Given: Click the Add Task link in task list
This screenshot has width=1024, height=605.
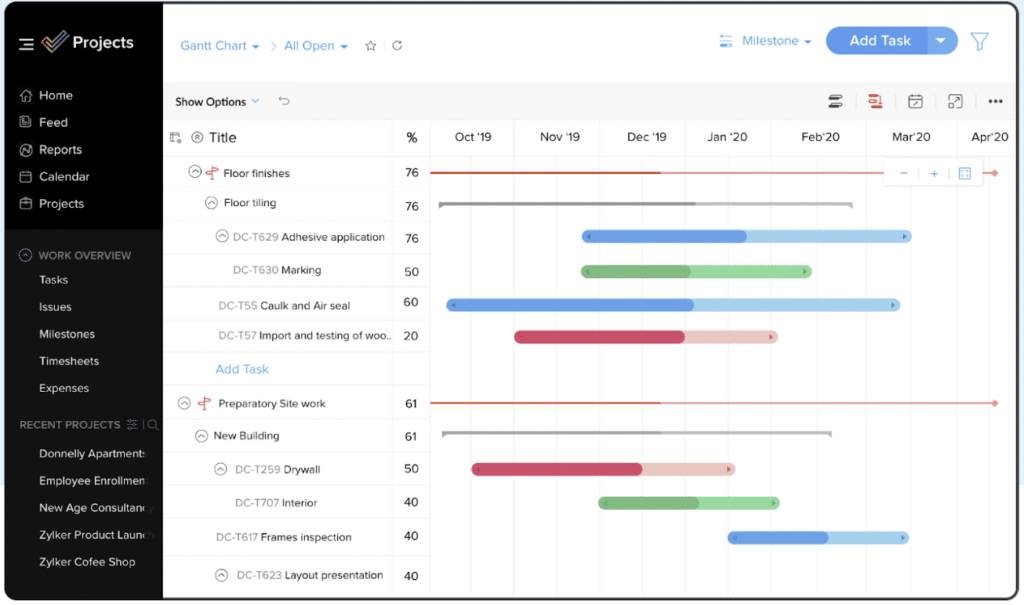Looking at the screenshot, I should [242, 369].
